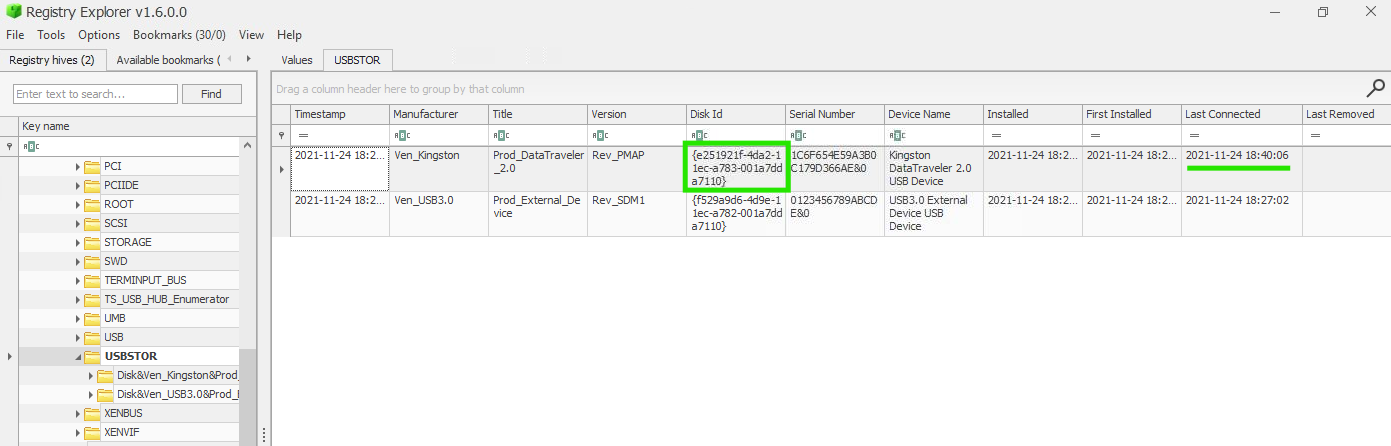
Task: Click the Enter text to search field
Action: (95, 94)
